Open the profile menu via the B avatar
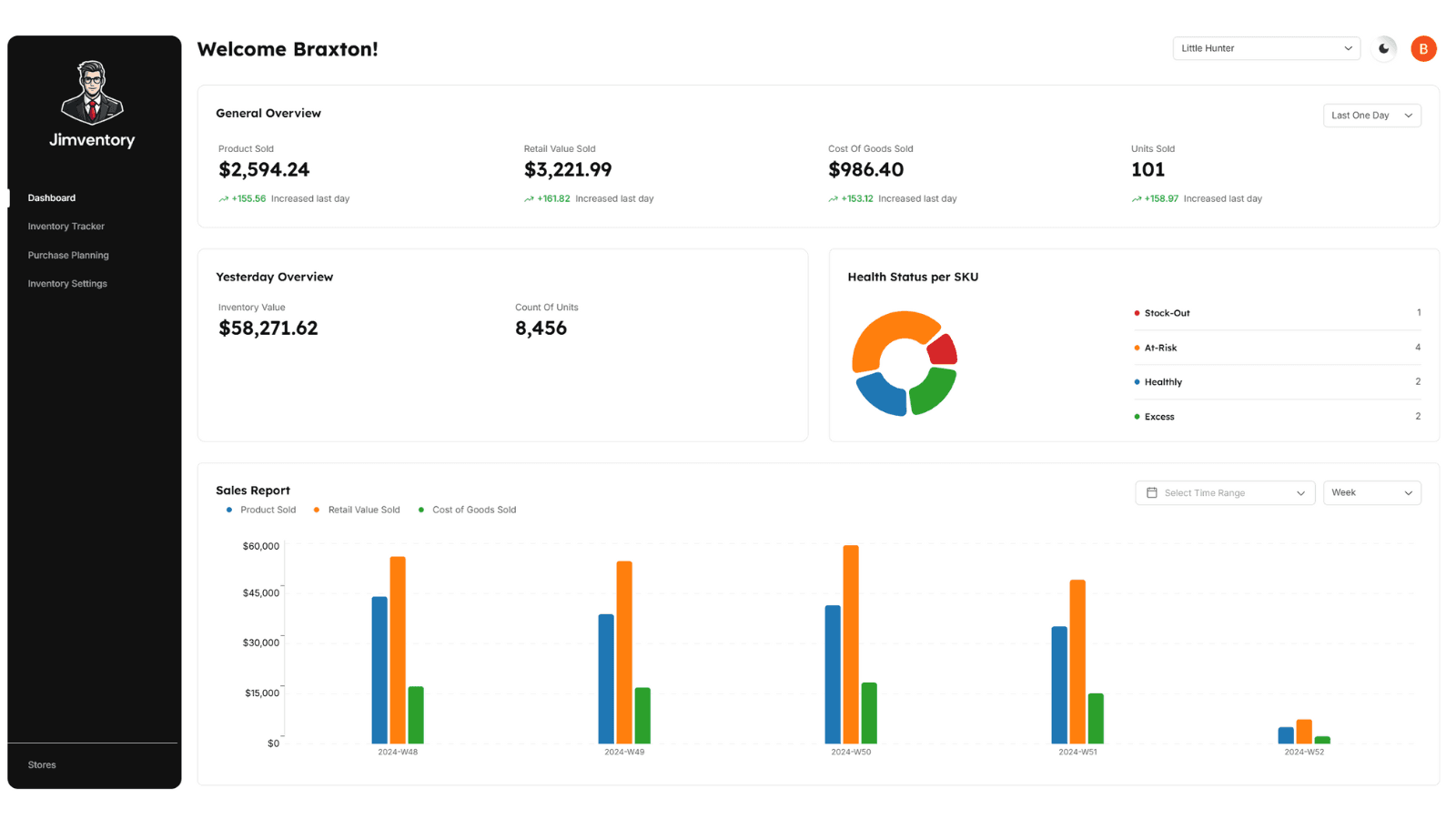The width and height of the screenshot is (1456, 819). [1423, 48]
